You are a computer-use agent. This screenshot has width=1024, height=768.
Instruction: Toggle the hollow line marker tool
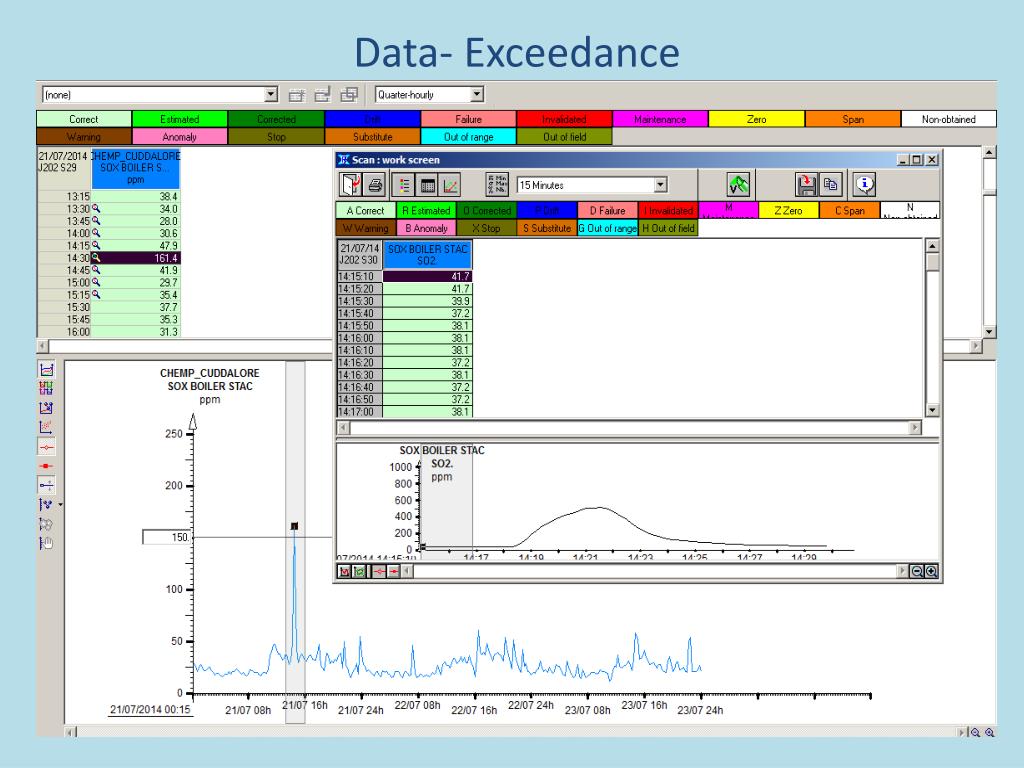46,447
